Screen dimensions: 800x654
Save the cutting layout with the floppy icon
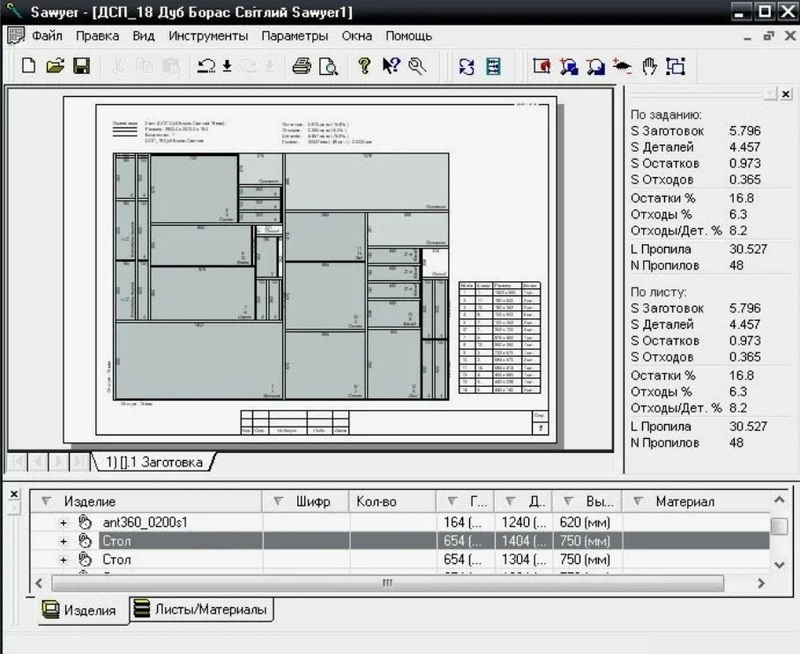81,66
